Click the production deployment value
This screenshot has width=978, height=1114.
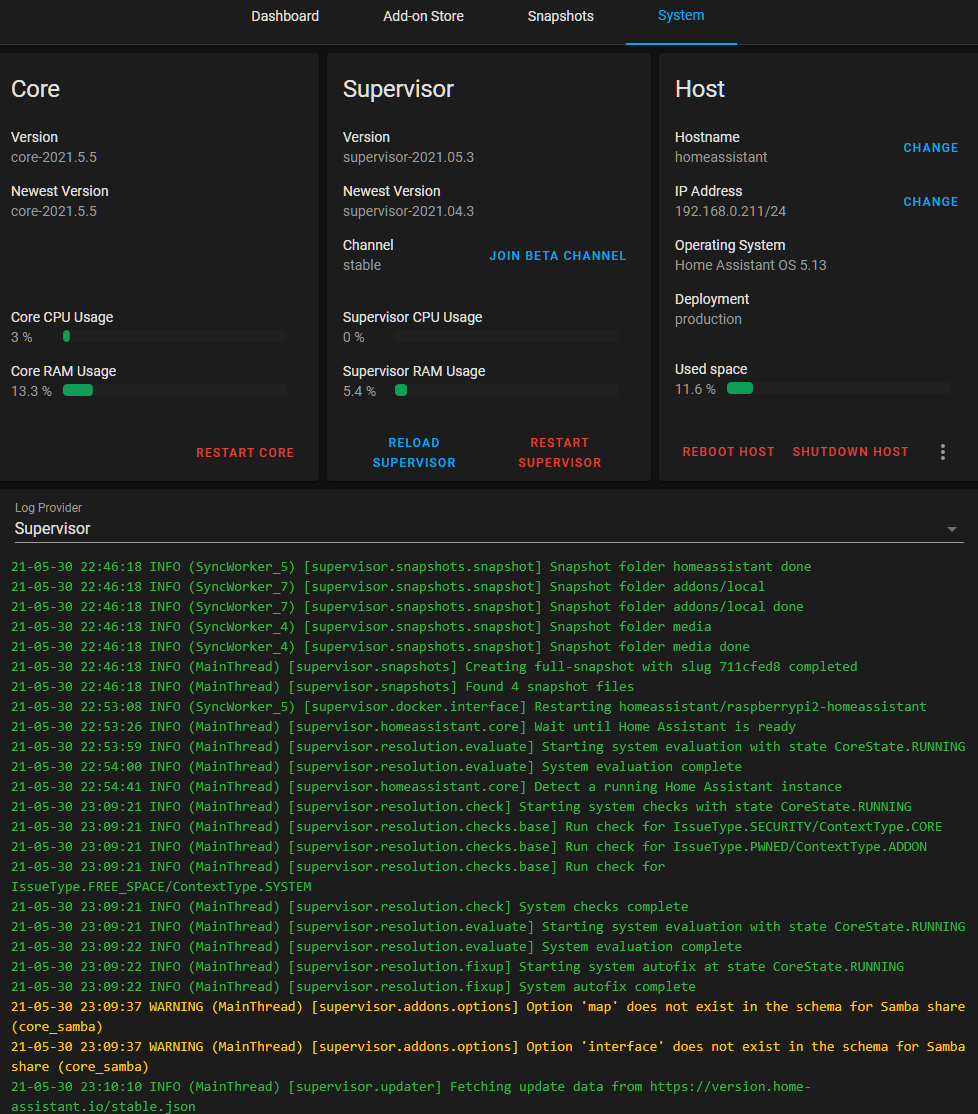click(708, 319)
